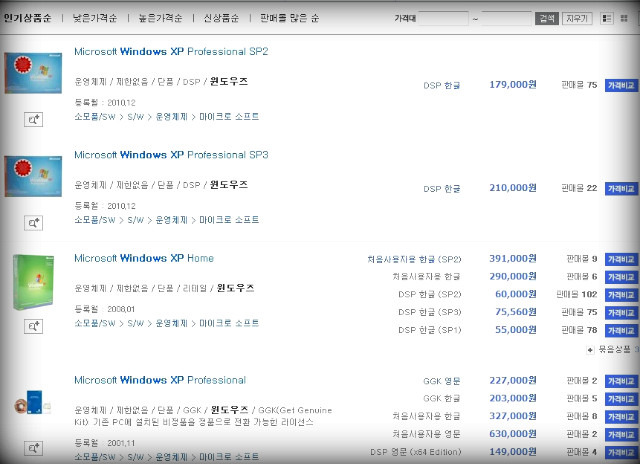Sort by 판매량 많은 순
This screenshot has height=464, width=640.
coord(289,18)
